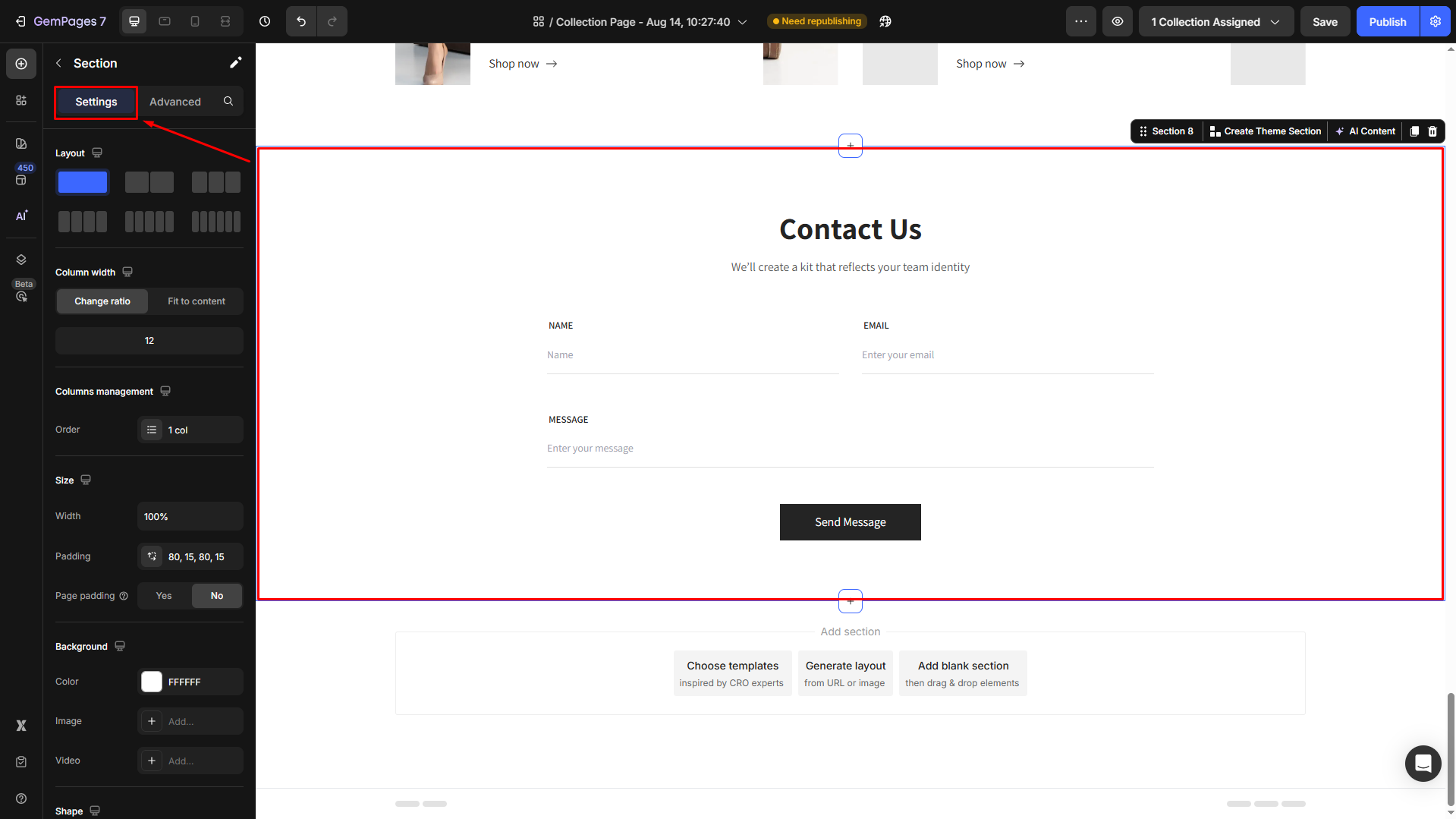Open the Order 1 col dropdown
This screenshot has width=1456, height=819.
click(190, 430)
